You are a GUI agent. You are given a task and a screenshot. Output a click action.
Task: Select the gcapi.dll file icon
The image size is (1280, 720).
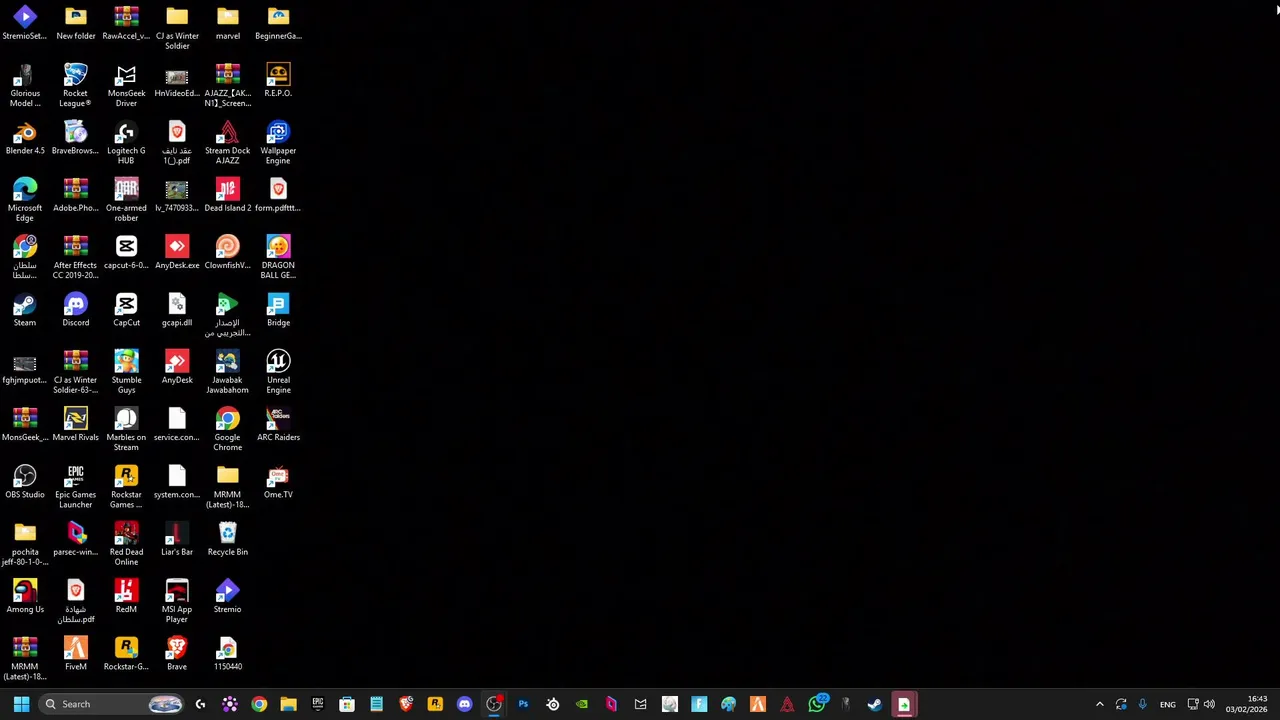[177, 310]
